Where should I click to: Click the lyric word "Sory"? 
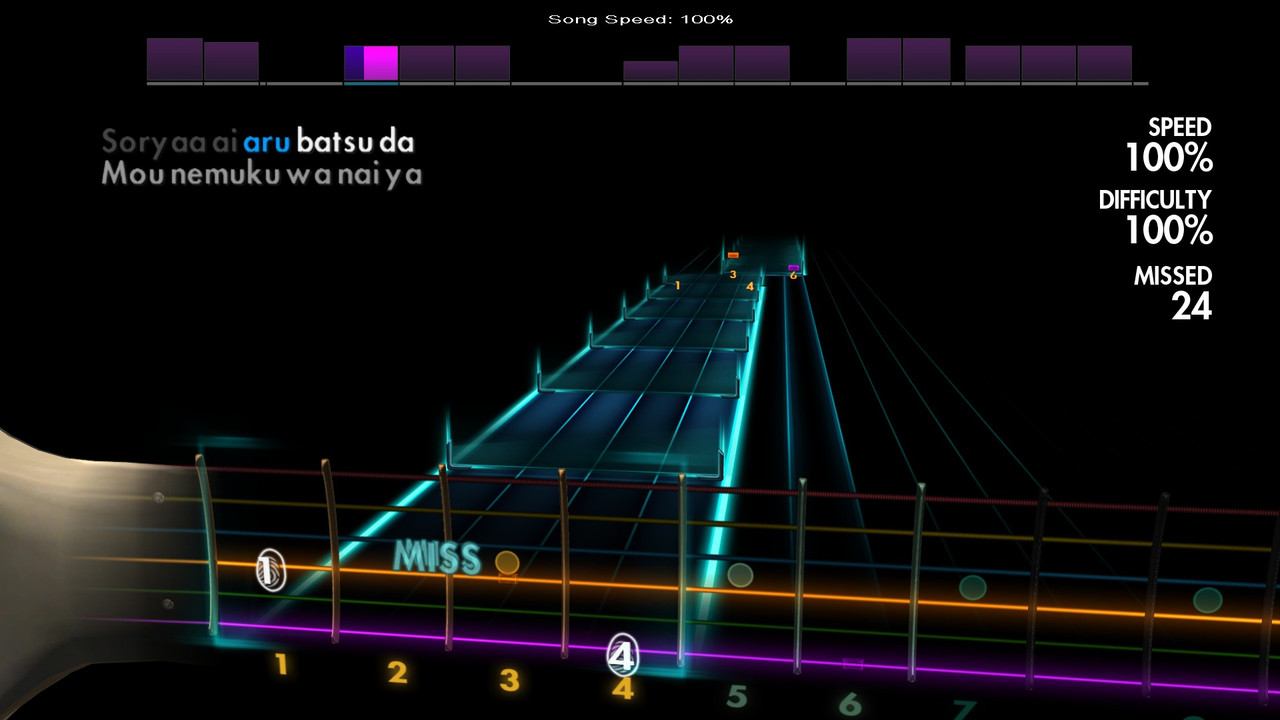tap(133, 142)
